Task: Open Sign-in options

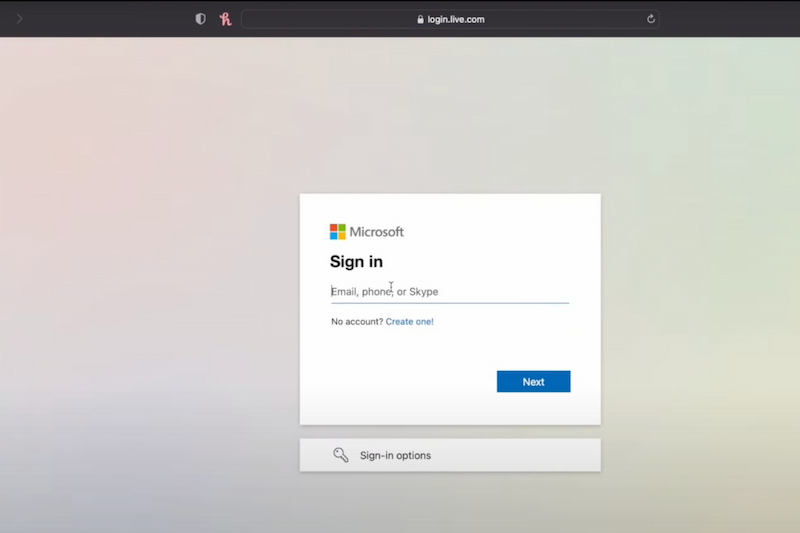Action: [450, 455]
